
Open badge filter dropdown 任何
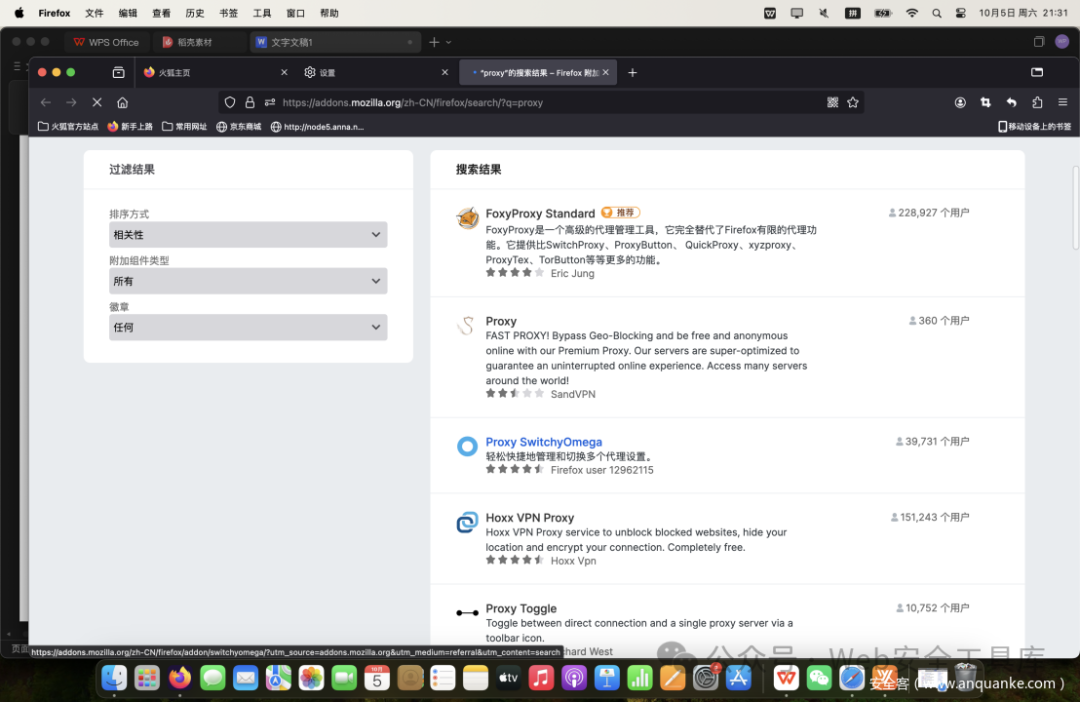pos(248,327)
